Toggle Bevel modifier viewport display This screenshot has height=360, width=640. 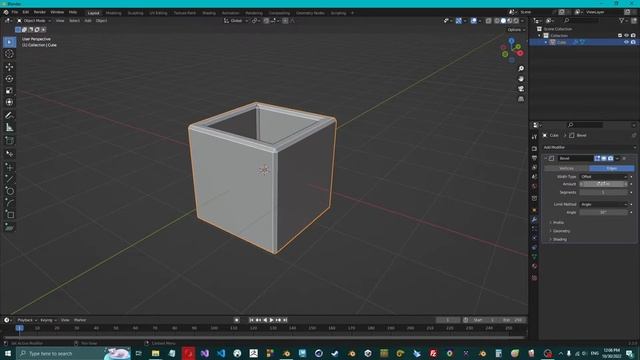click(604, 158)
